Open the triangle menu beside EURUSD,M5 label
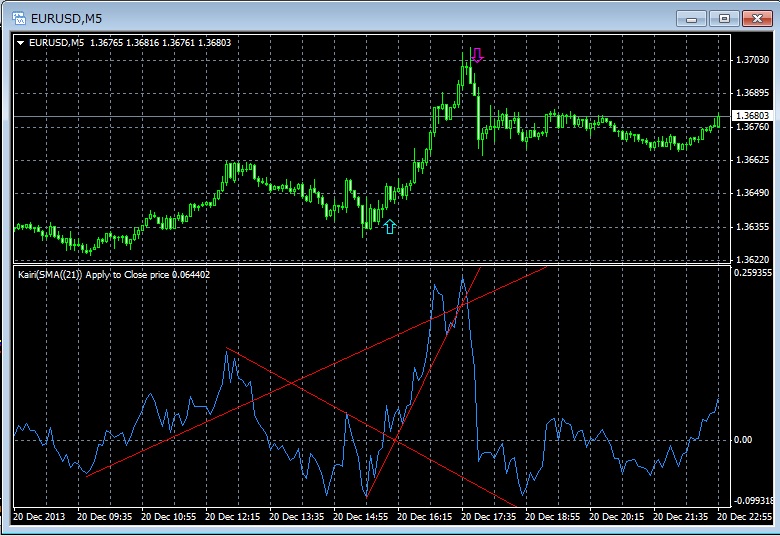This screenshot has width=780, height=536. tap(21, 42)
